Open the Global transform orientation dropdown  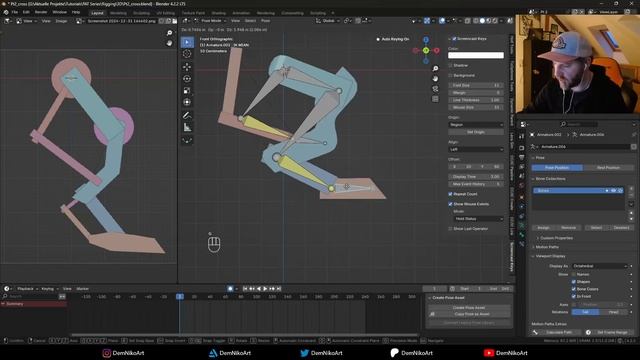point(328,20)
